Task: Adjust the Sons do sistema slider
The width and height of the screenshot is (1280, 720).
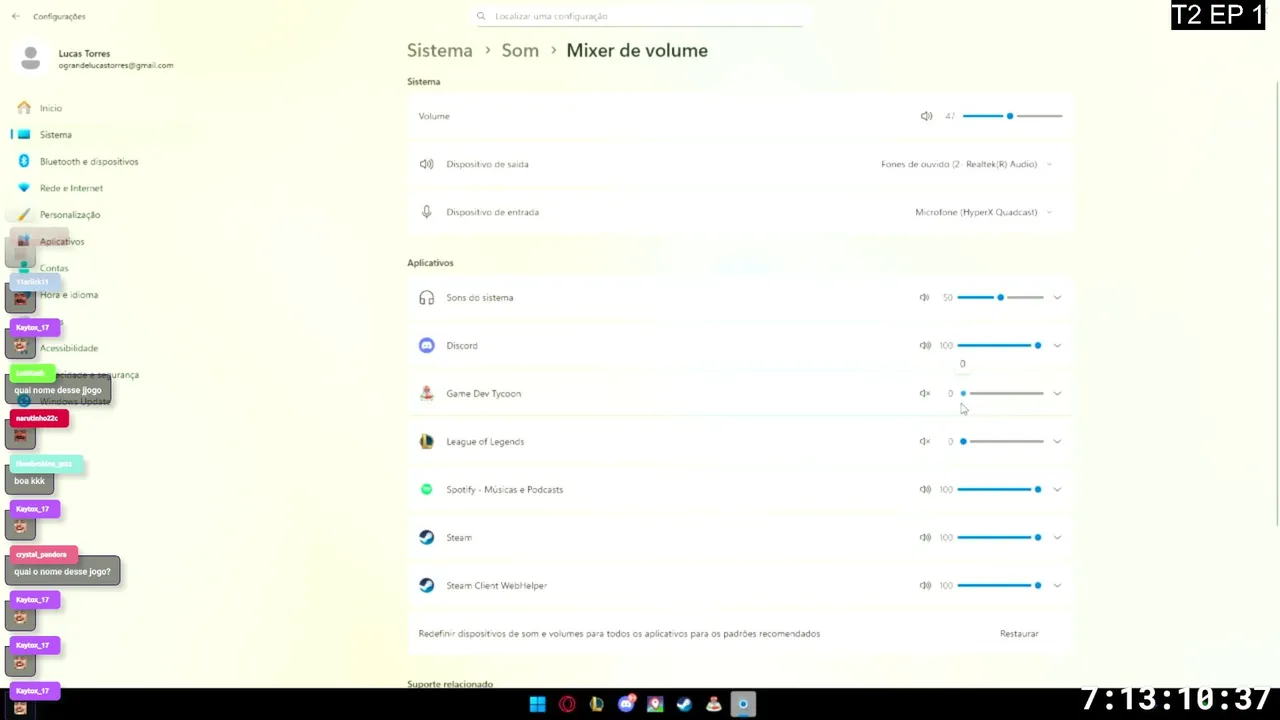Action: 1000,297
